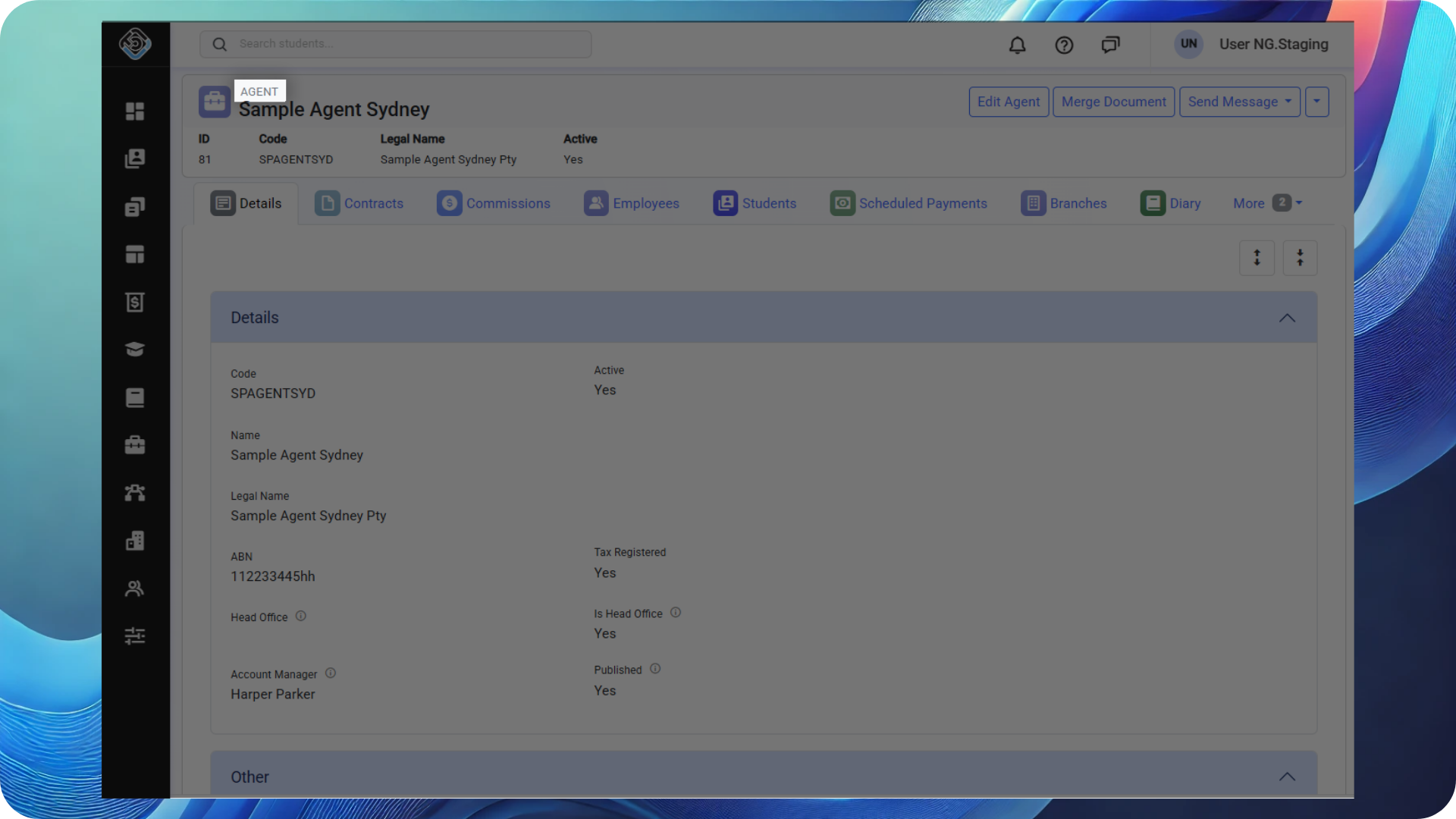This screenshot has width=1456, height=819.
Task: Open the users icon in sidebar
Action: 135,588
